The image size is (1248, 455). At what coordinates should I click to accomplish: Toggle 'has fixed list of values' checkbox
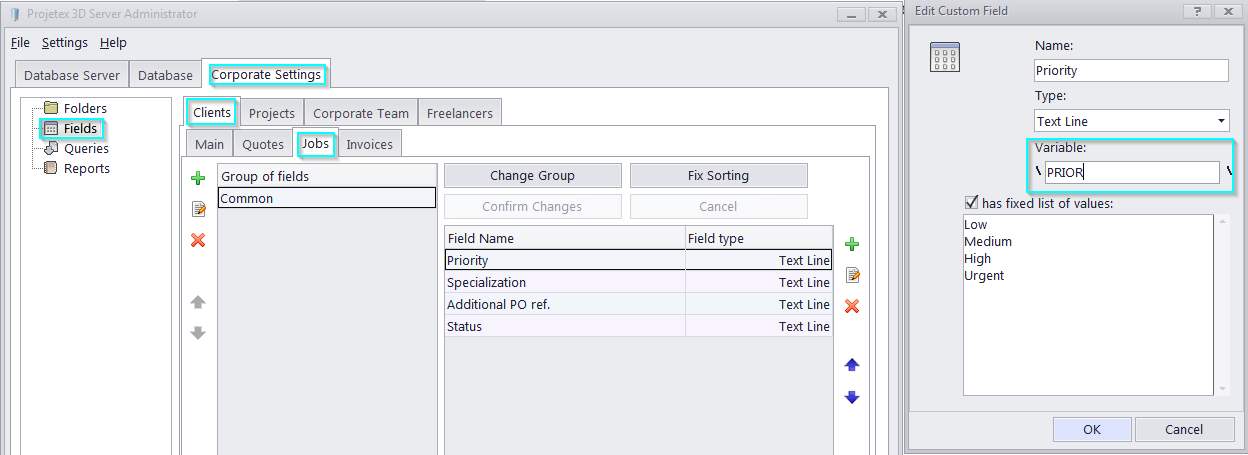click(971, 203)
